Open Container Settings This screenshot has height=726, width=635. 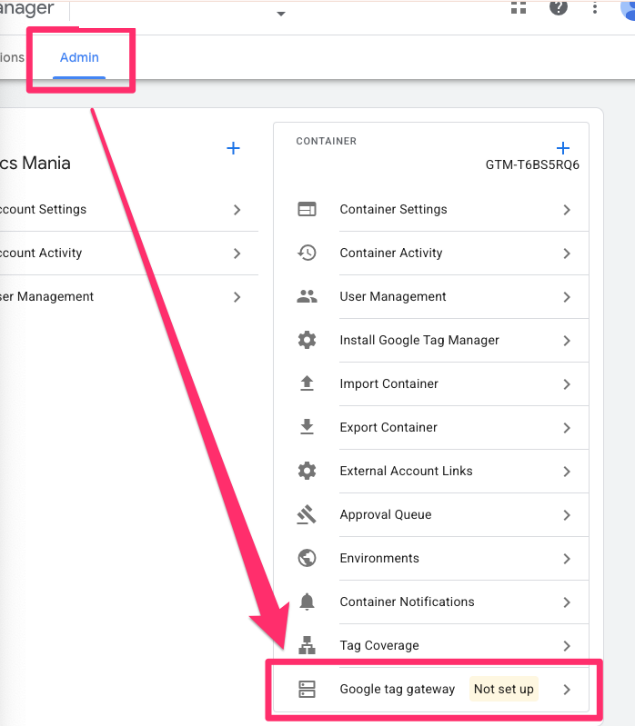431,210
